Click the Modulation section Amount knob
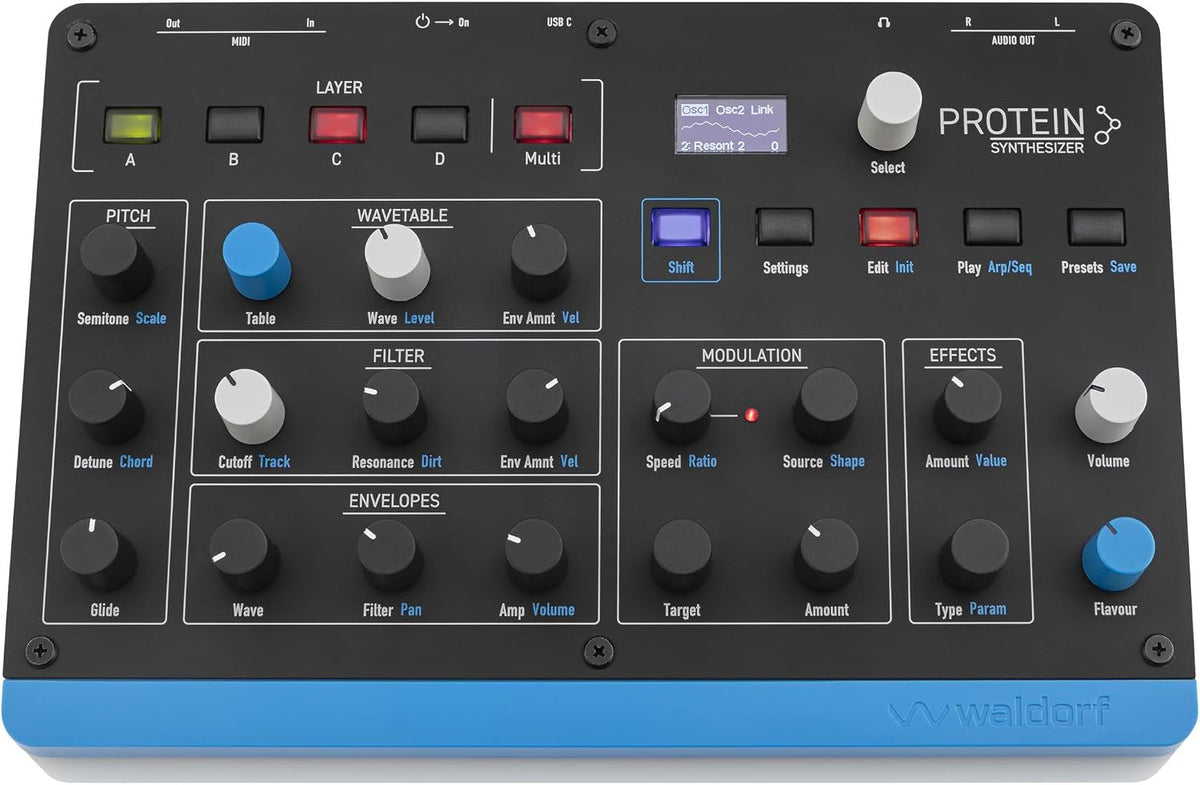The width and height of the screenshot is (1200, 785). point(828,554)
